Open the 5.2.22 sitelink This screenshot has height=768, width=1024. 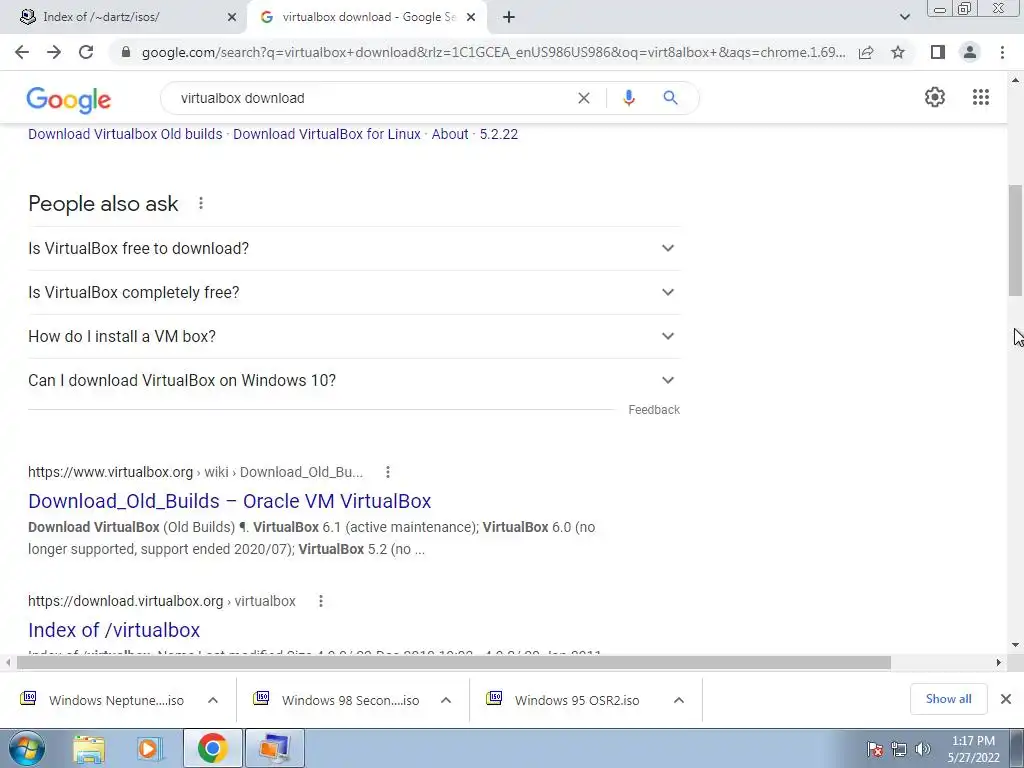point(499,134)
